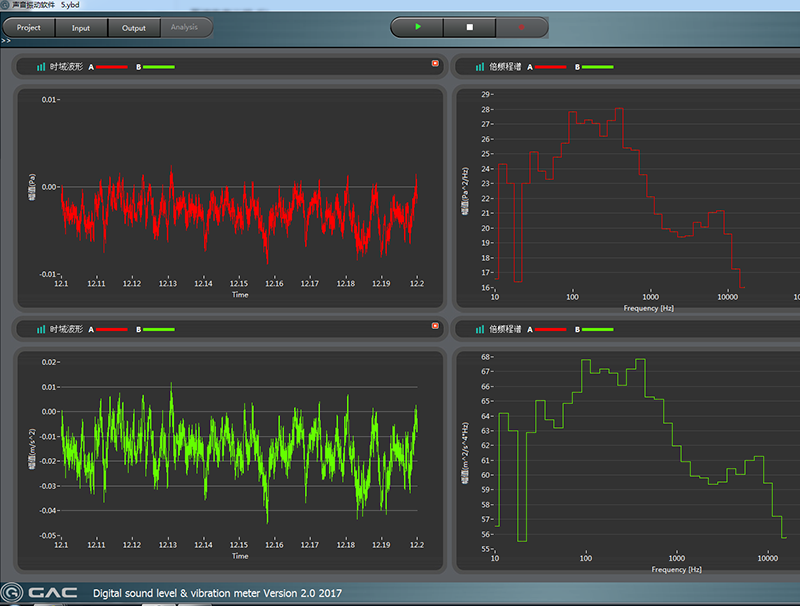Click the green acceleration waveform plot
Screen dimensions: 800x606
pos(239,454)
